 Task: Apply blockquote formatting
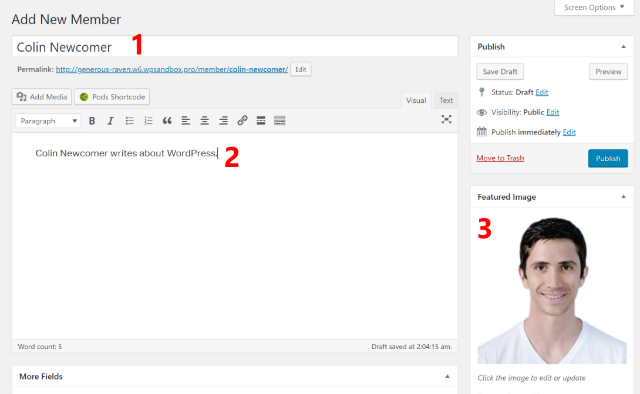coord(167,121)
